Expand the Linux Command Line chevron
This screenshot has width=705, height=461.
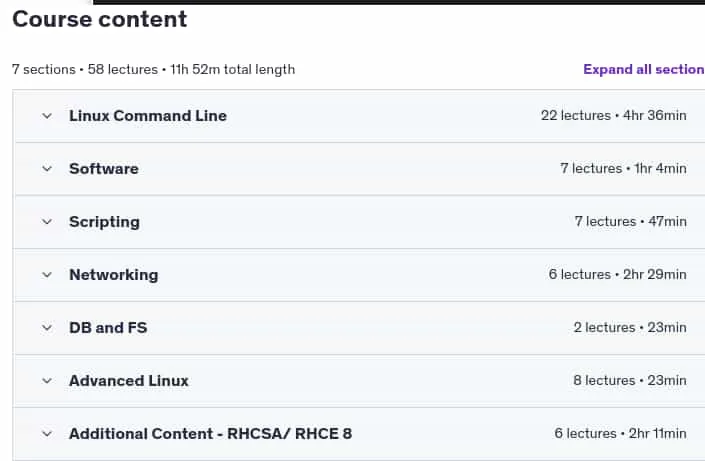(x=47, y=116)
